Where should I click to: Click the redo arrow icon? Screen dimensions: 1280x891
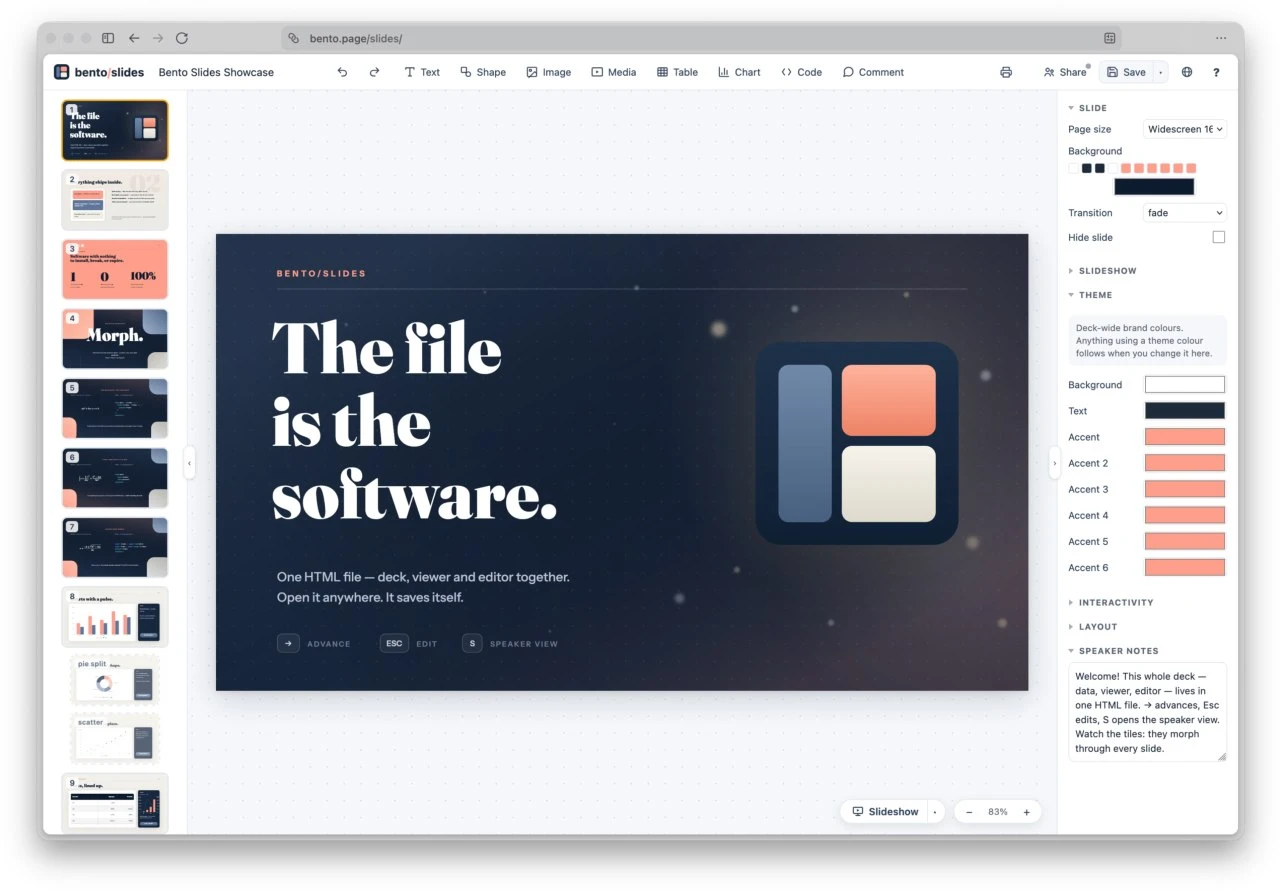click(x=374, y=72)
